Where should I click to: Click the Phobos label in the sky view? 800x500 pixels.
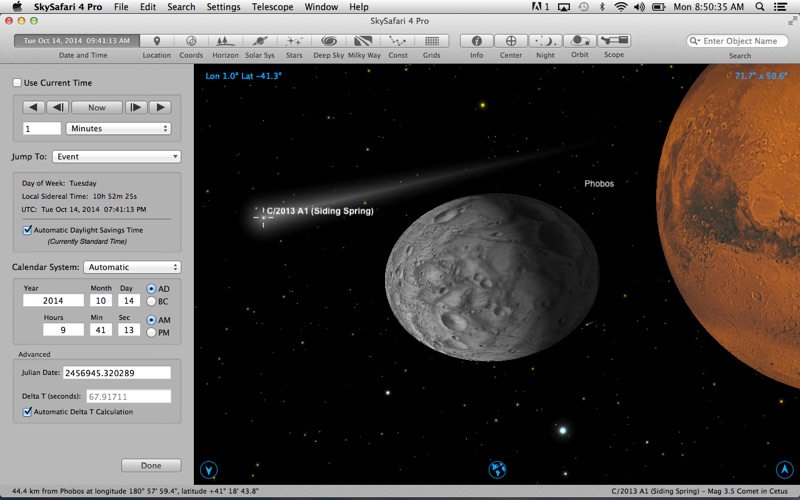coord(599,184)
